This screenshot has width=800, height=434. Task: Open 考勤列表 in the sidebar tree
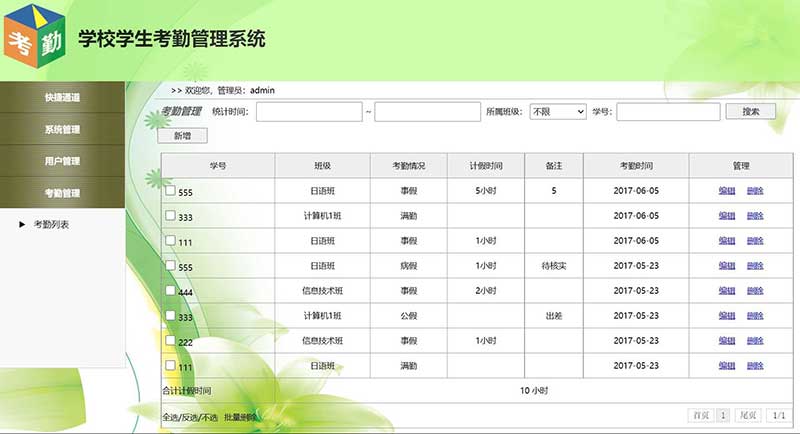pyautogui.click(x=51, y=225)
